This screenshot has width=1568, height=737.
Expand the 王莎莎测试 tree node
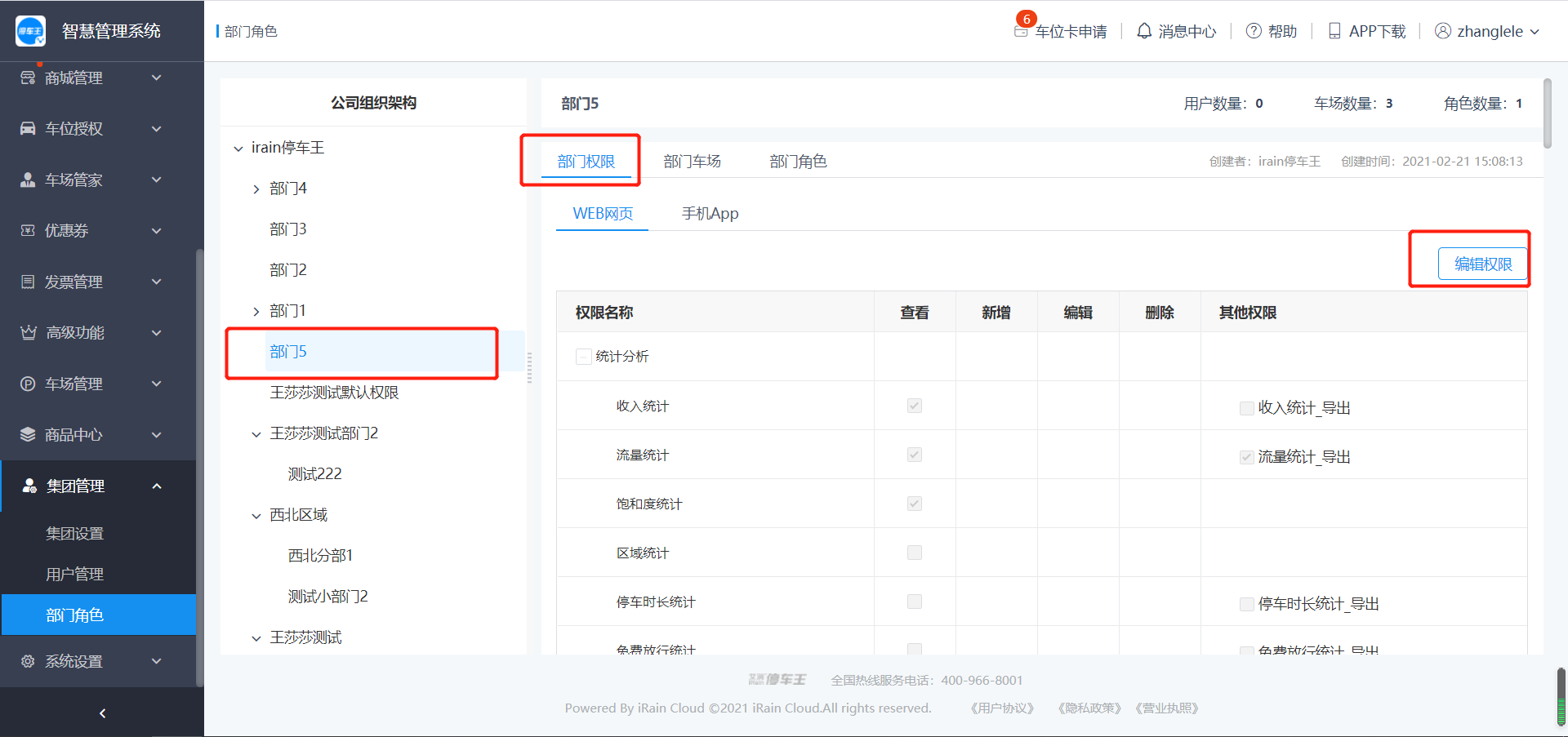pyautogui.click(x=256, y=638)
